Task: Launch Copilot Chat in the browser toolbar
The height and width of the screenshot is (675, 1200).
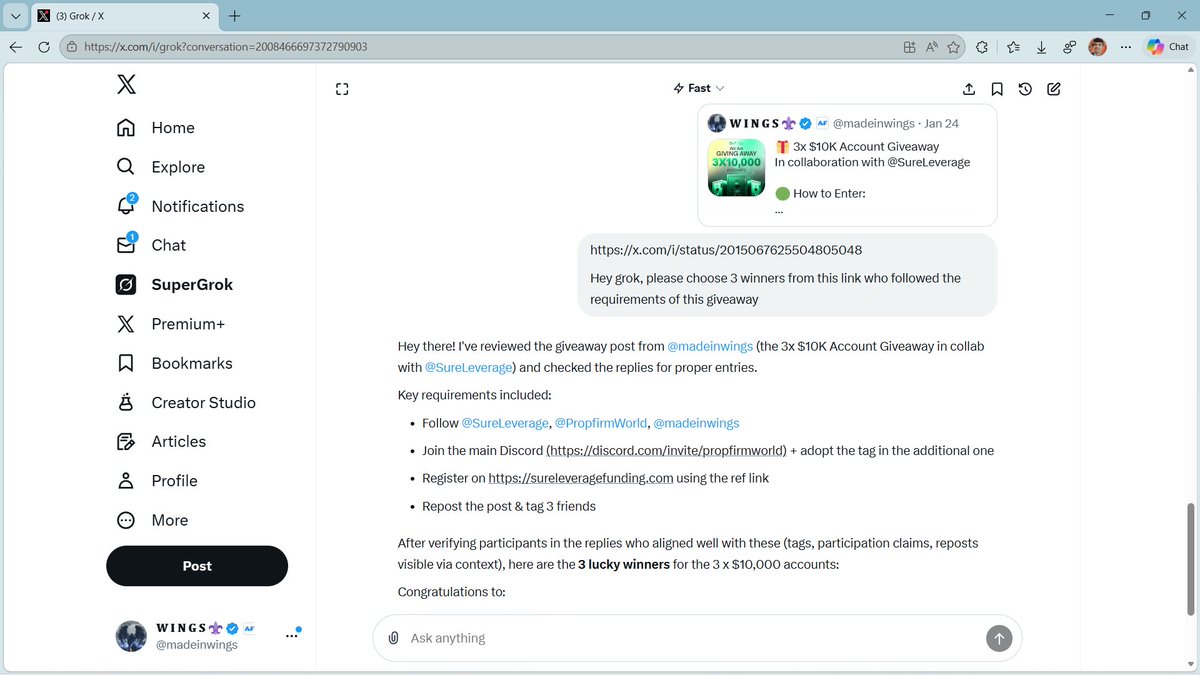Action: [x=1166, y=46]
